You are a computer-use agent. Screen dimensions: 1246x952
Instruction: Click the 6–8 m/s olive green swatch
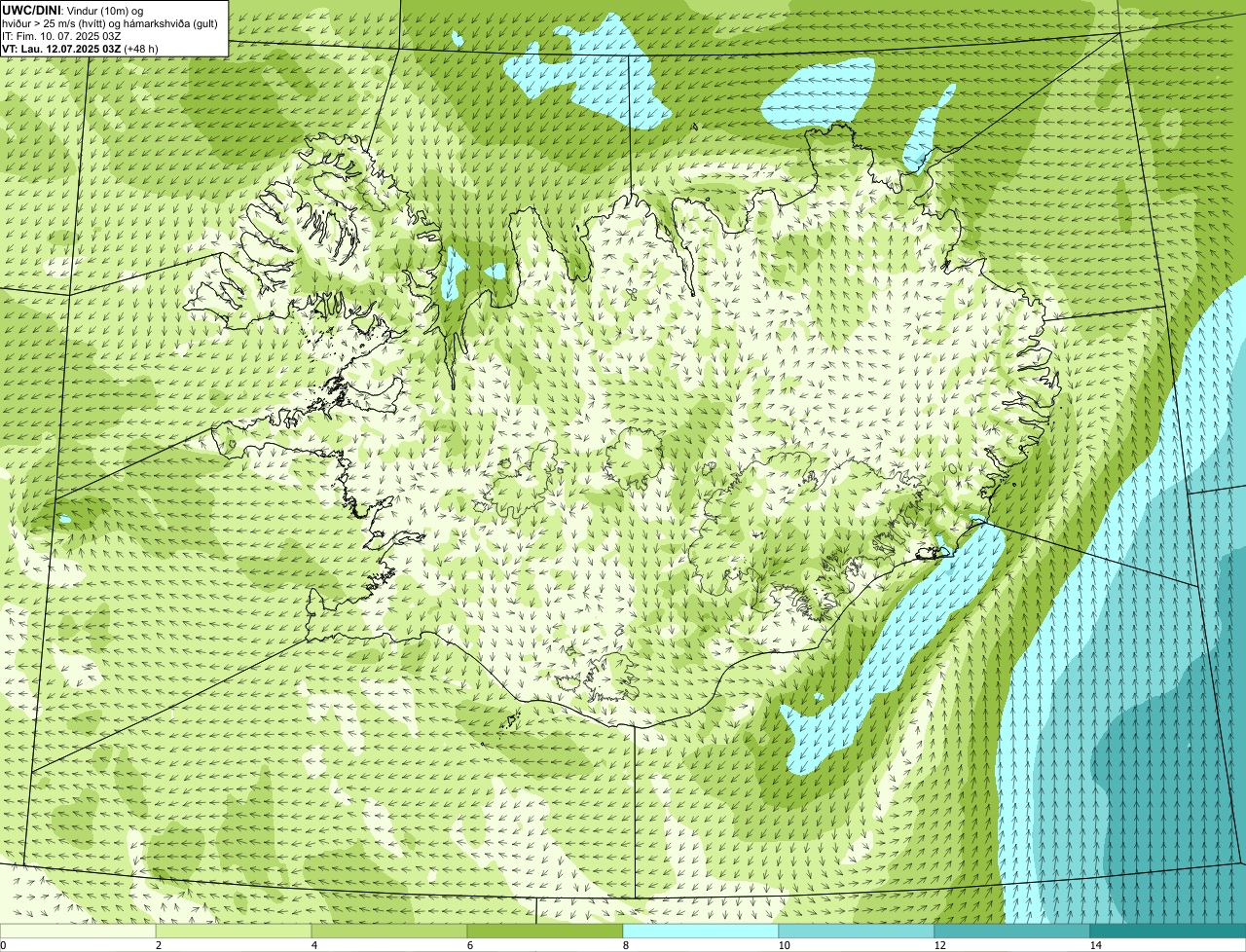tap(545, 931)
